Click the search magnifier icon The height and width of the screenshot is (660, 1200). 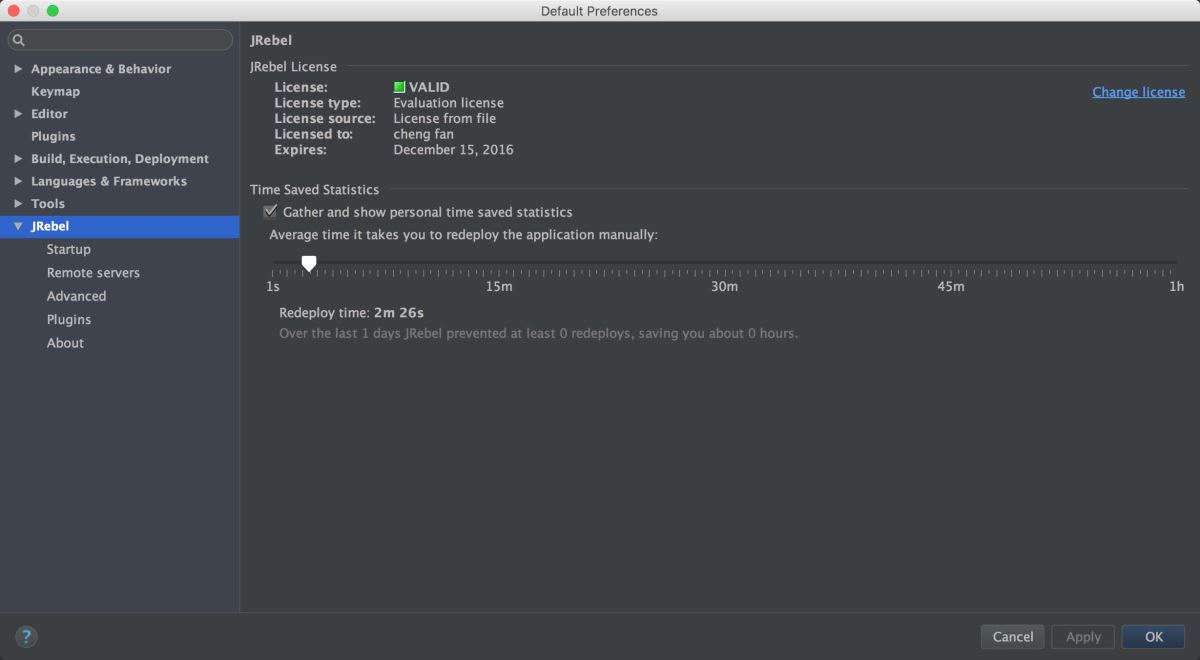tap(19, 41)
